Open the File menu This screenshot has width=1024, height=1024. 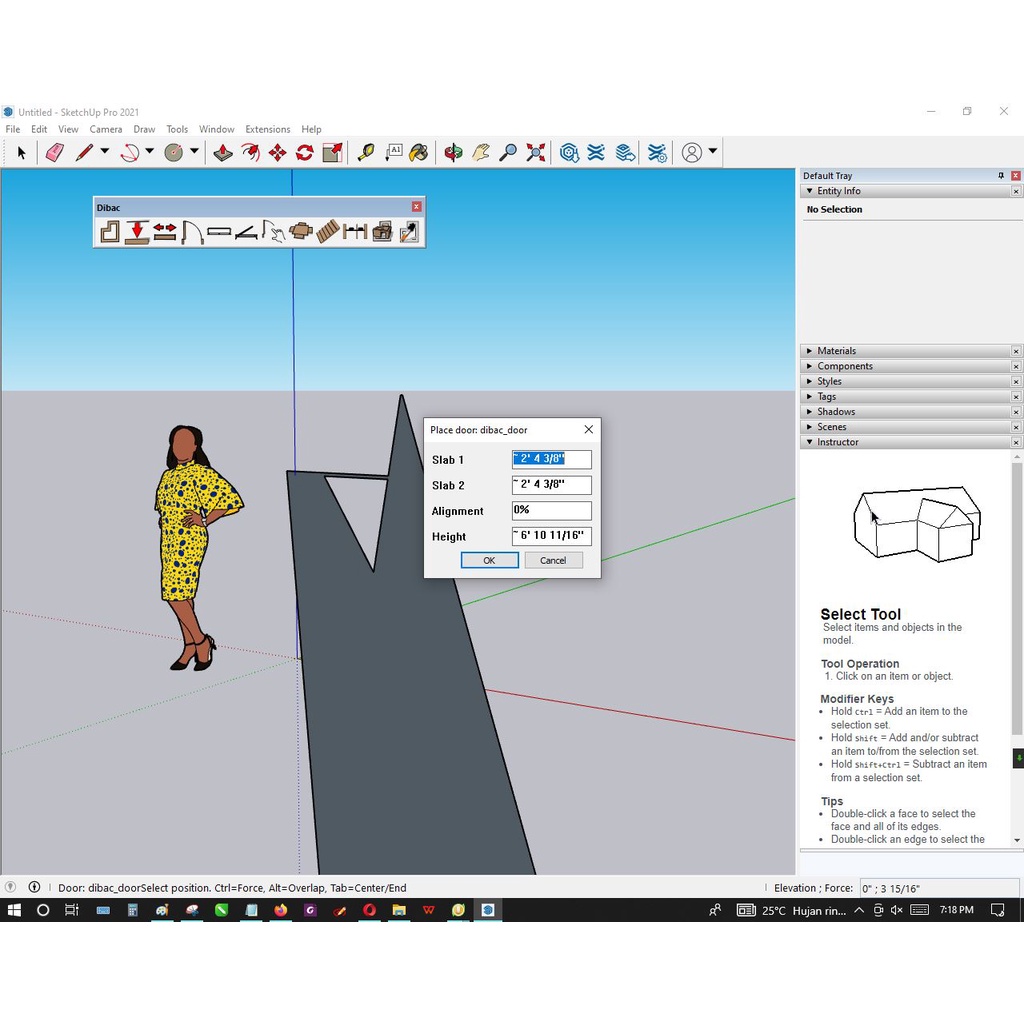[12, 129]
